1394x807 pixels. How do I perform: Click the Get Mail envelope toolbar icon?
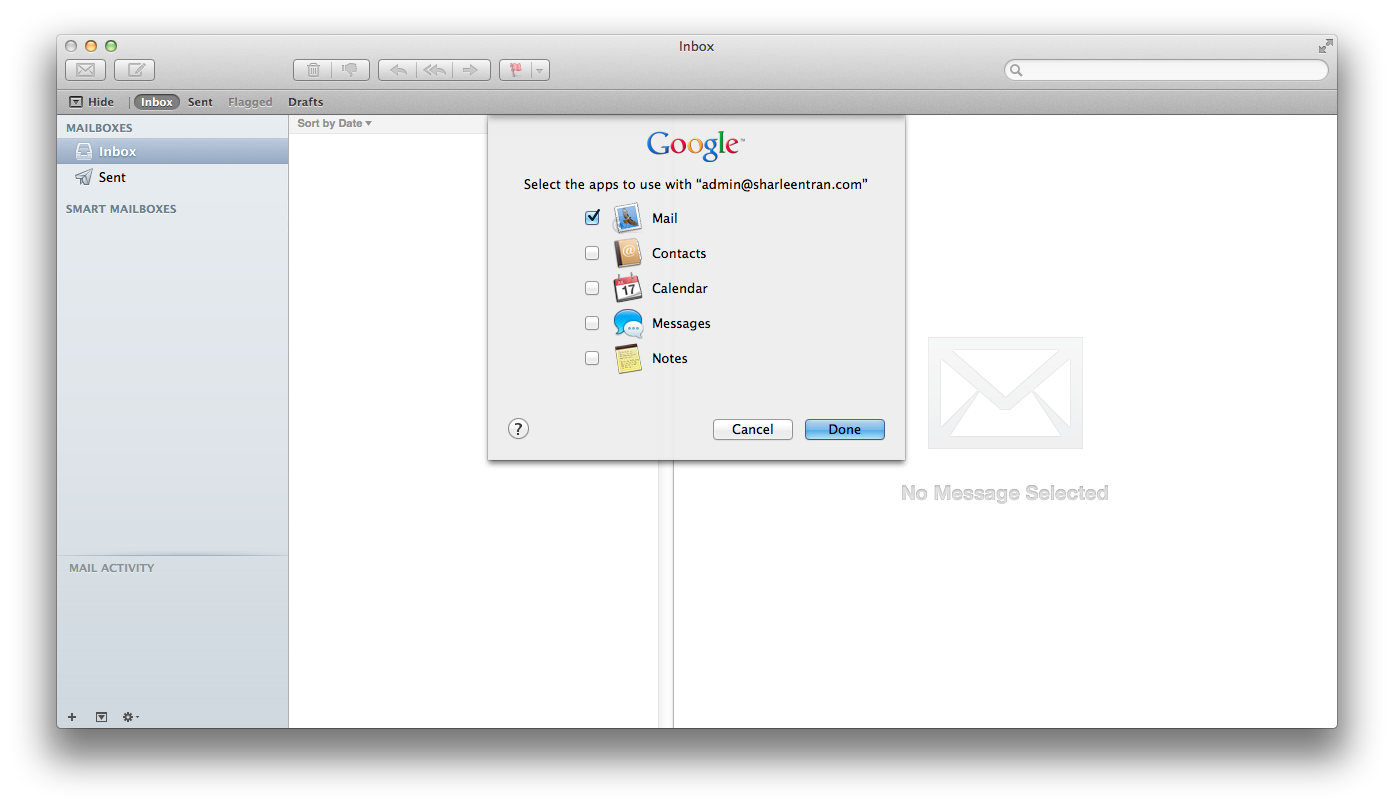click(85, 70)
